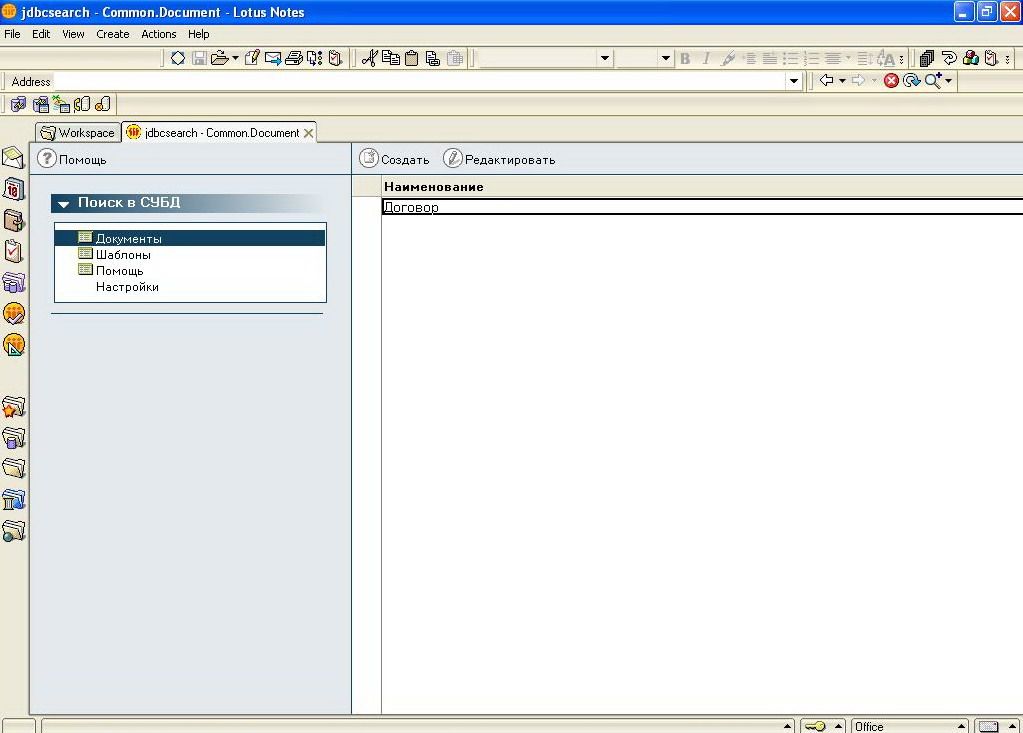Open the folder icon dropdown arrow
The height and width of the screenshot is (733, 1023).
click(235, 58)
